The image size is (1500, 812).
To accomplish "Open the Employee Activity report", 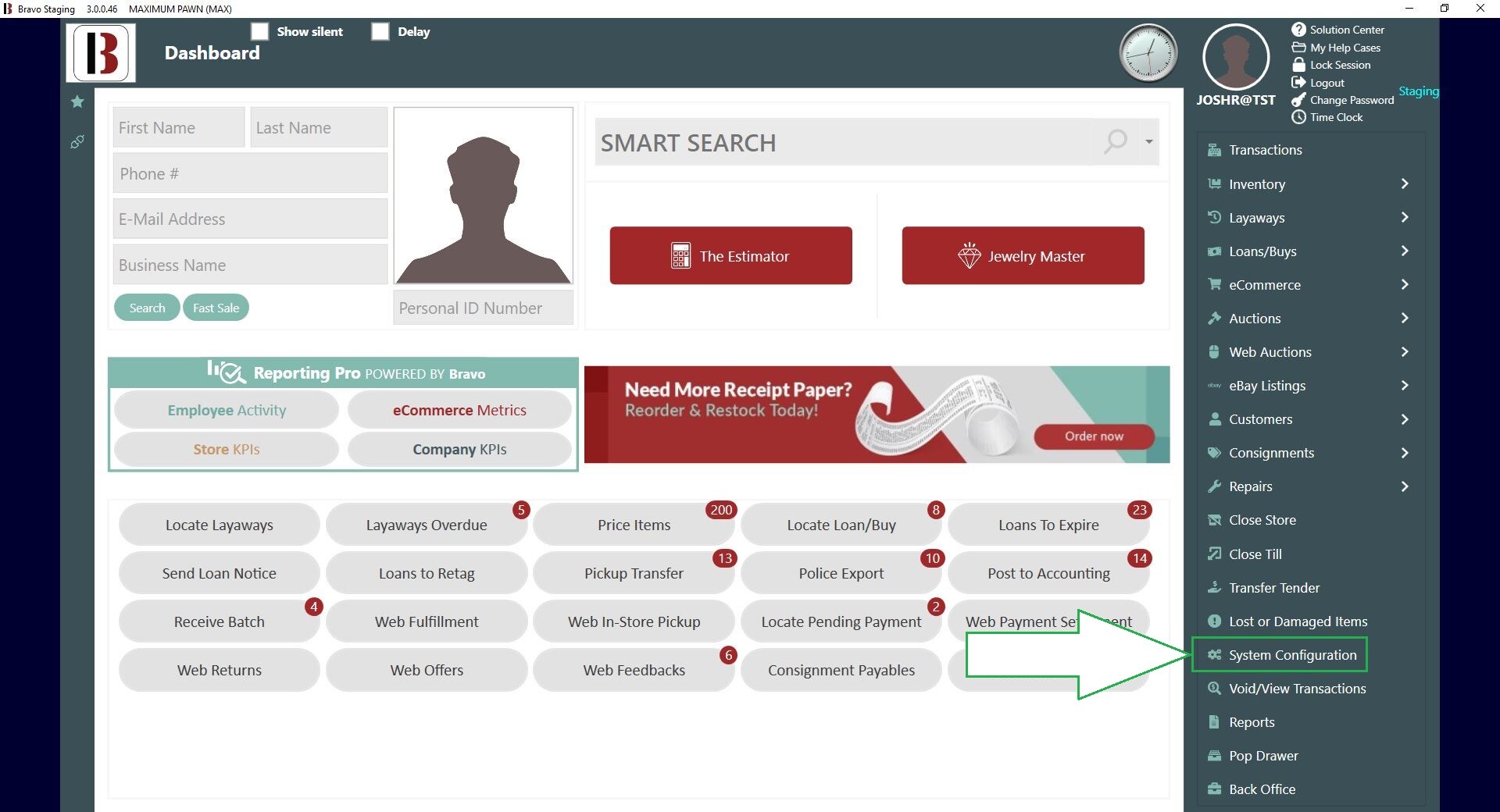I will coord(227,410).
